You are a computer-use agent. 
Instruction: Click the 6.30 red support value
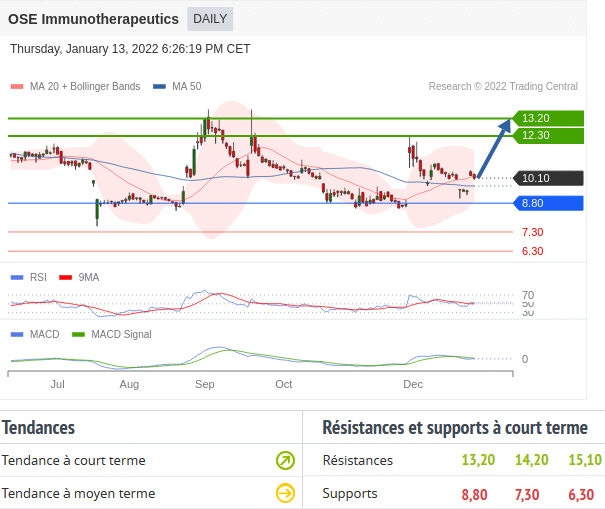click(532, 251)
